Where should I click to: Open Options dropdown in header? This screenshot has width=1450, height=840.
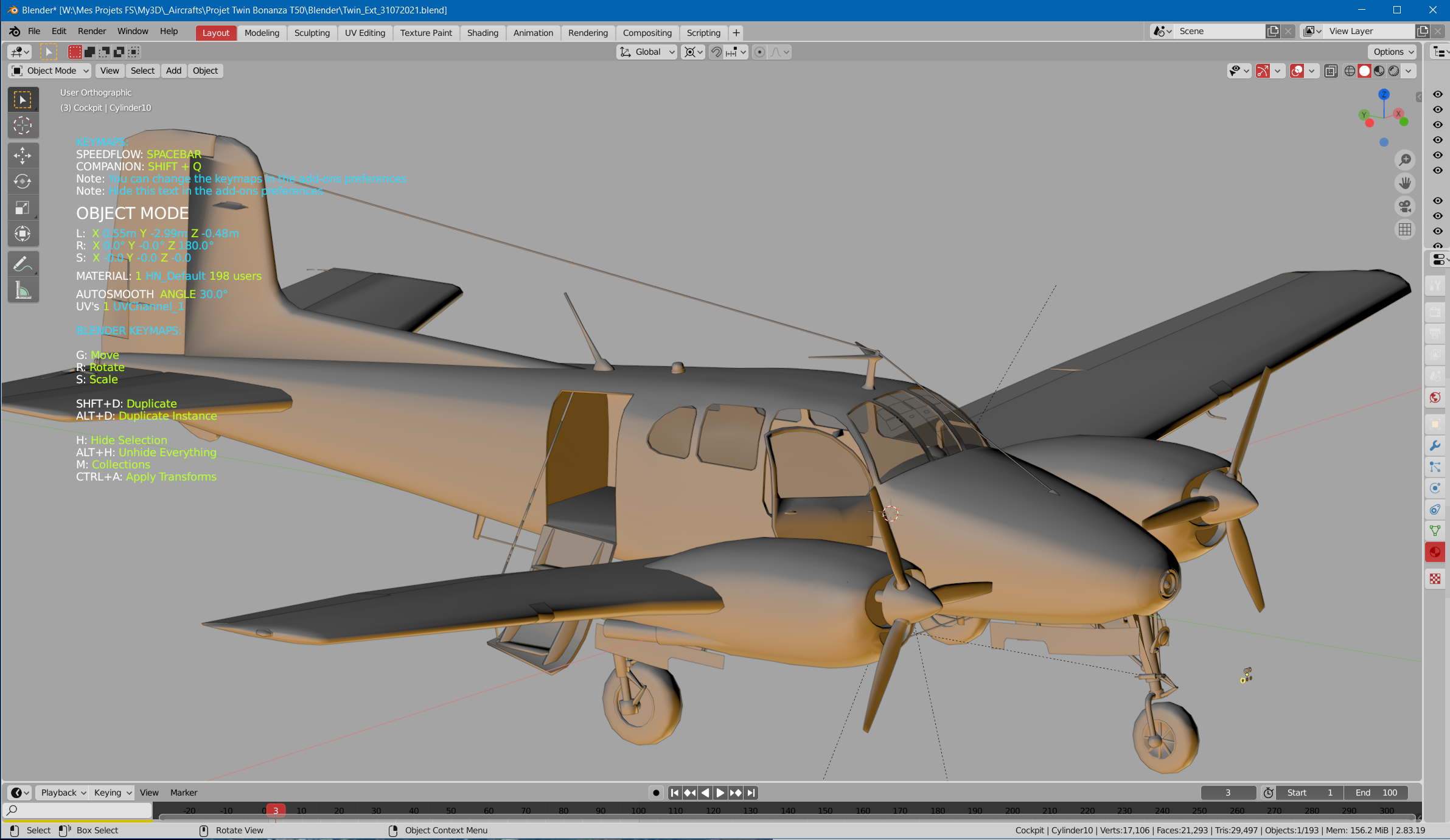pyautogui.click(x=1393, y=52)
